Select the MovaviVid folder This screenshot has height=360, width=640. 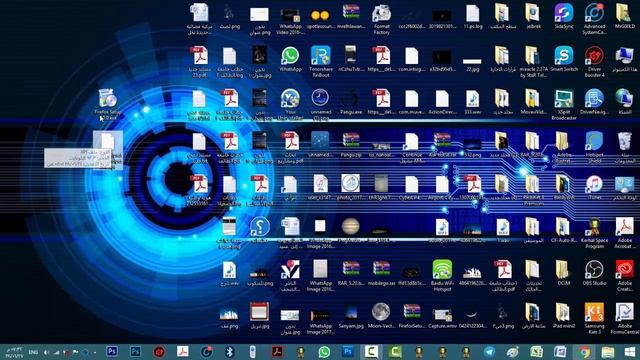pos(533,102)
